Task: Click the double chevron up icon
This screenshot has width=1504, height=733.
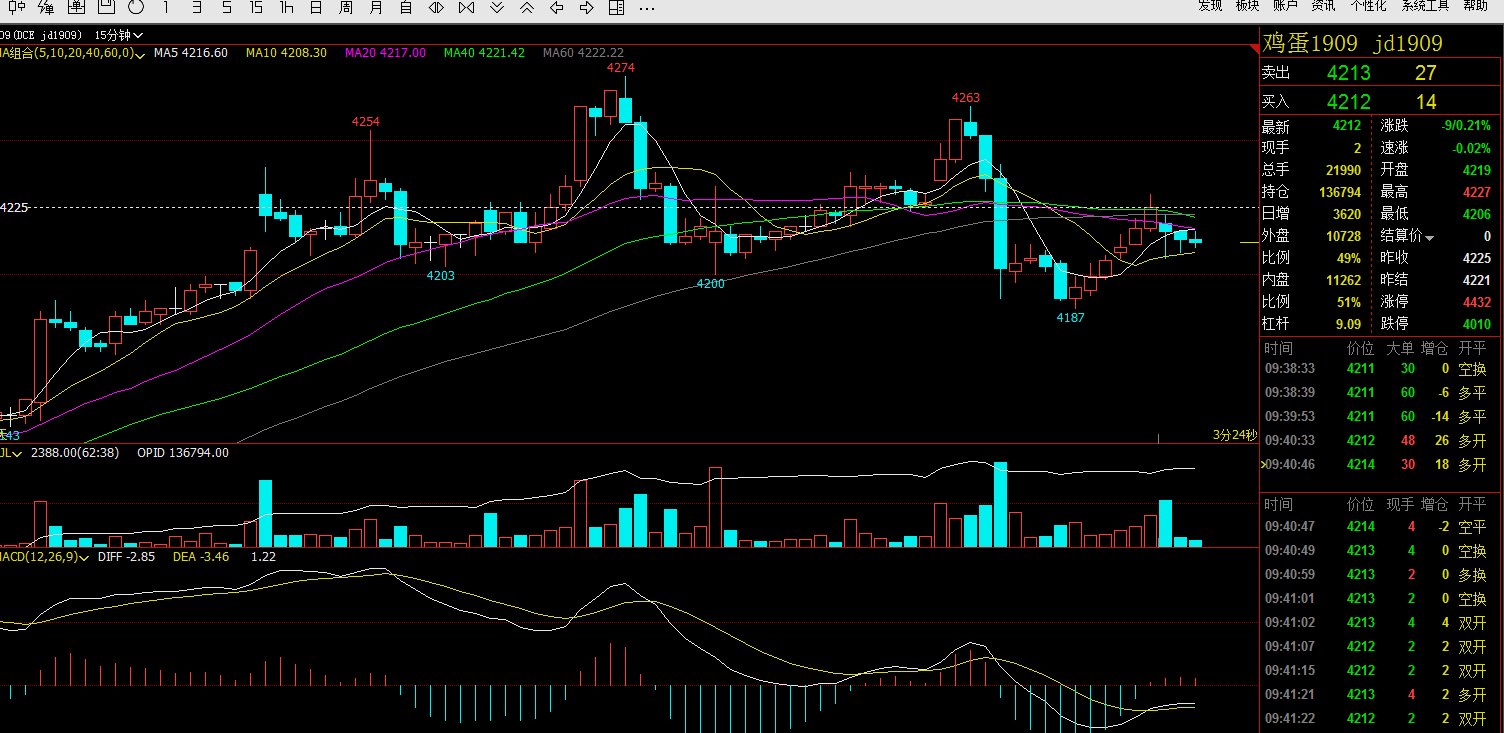Action: tap(526, 7)
